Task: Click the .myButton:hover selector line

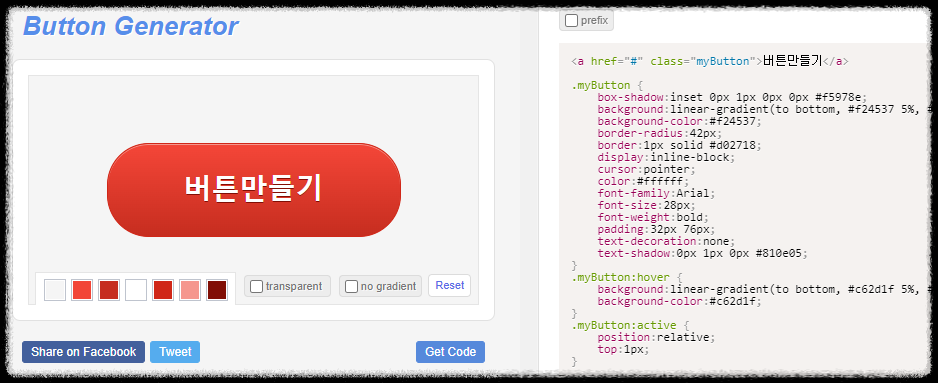Action: (627, 277)
